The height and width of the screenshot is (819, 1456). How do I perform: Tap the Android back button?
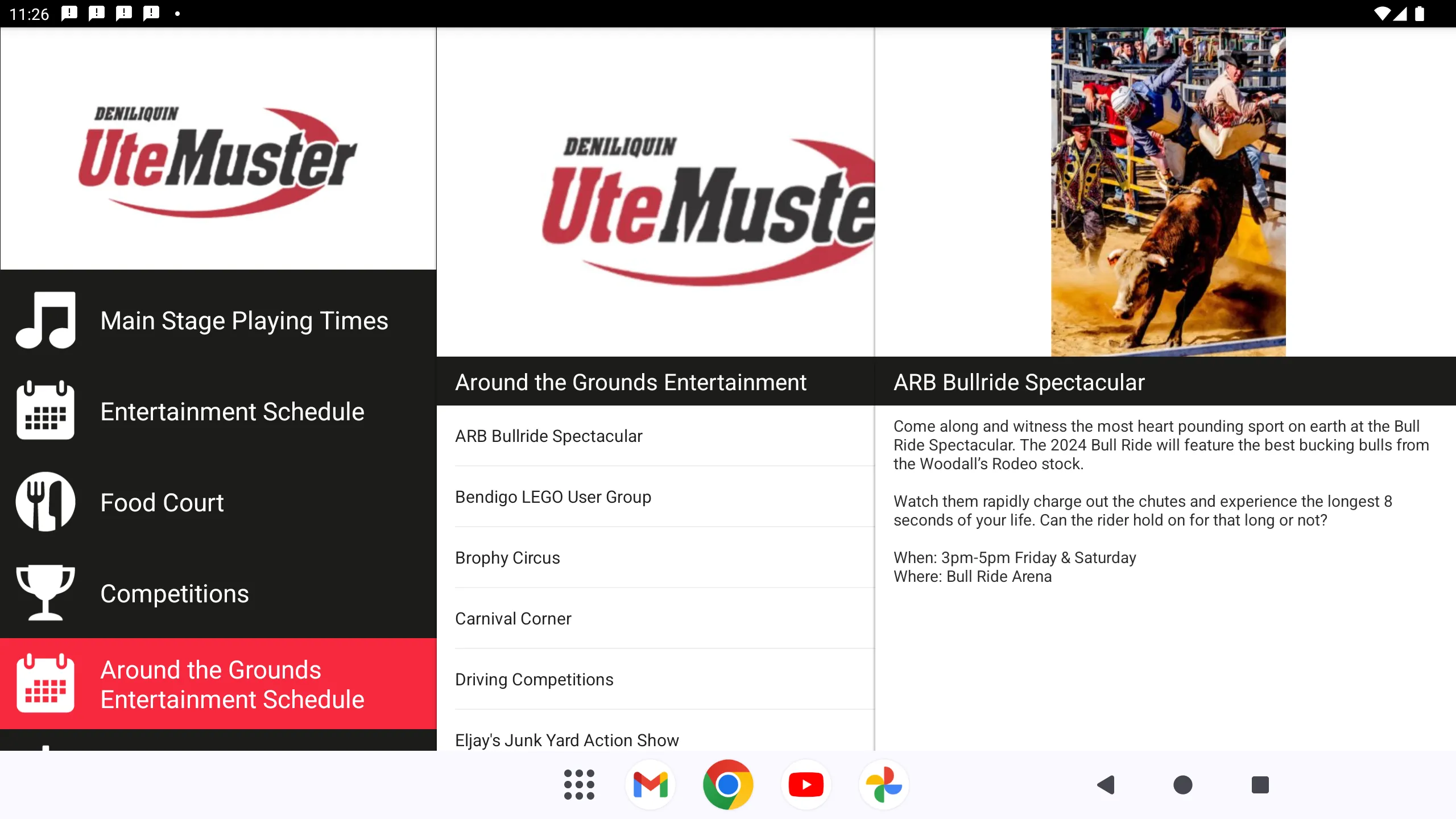(x=1106, y=785)
